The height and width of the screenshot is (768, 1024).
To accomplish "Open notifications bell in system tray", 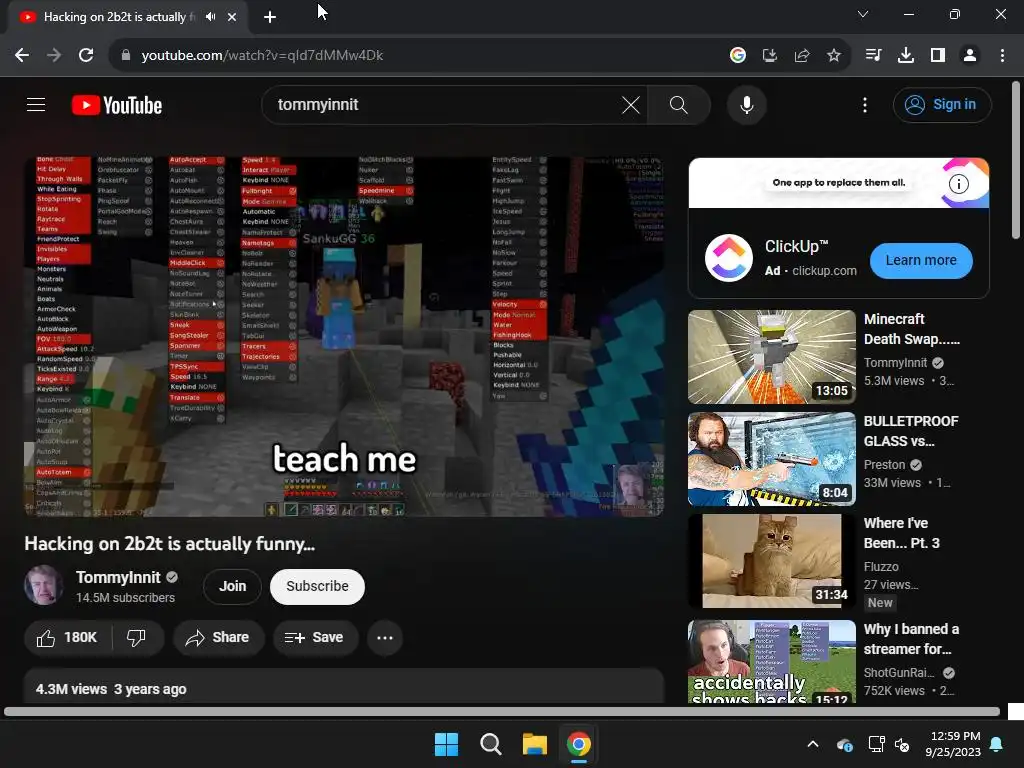I will tap(997, 744).
